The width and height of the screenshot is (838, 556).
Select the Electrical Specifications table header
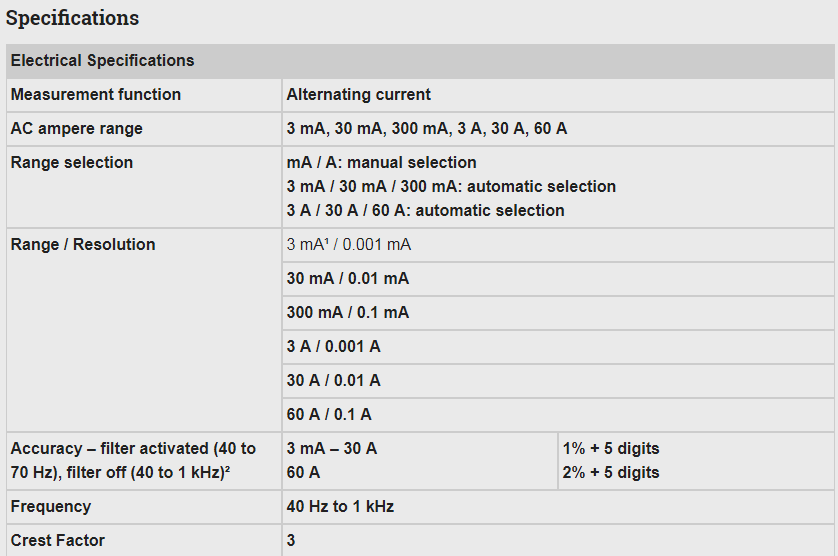click(x=102, y=60)
